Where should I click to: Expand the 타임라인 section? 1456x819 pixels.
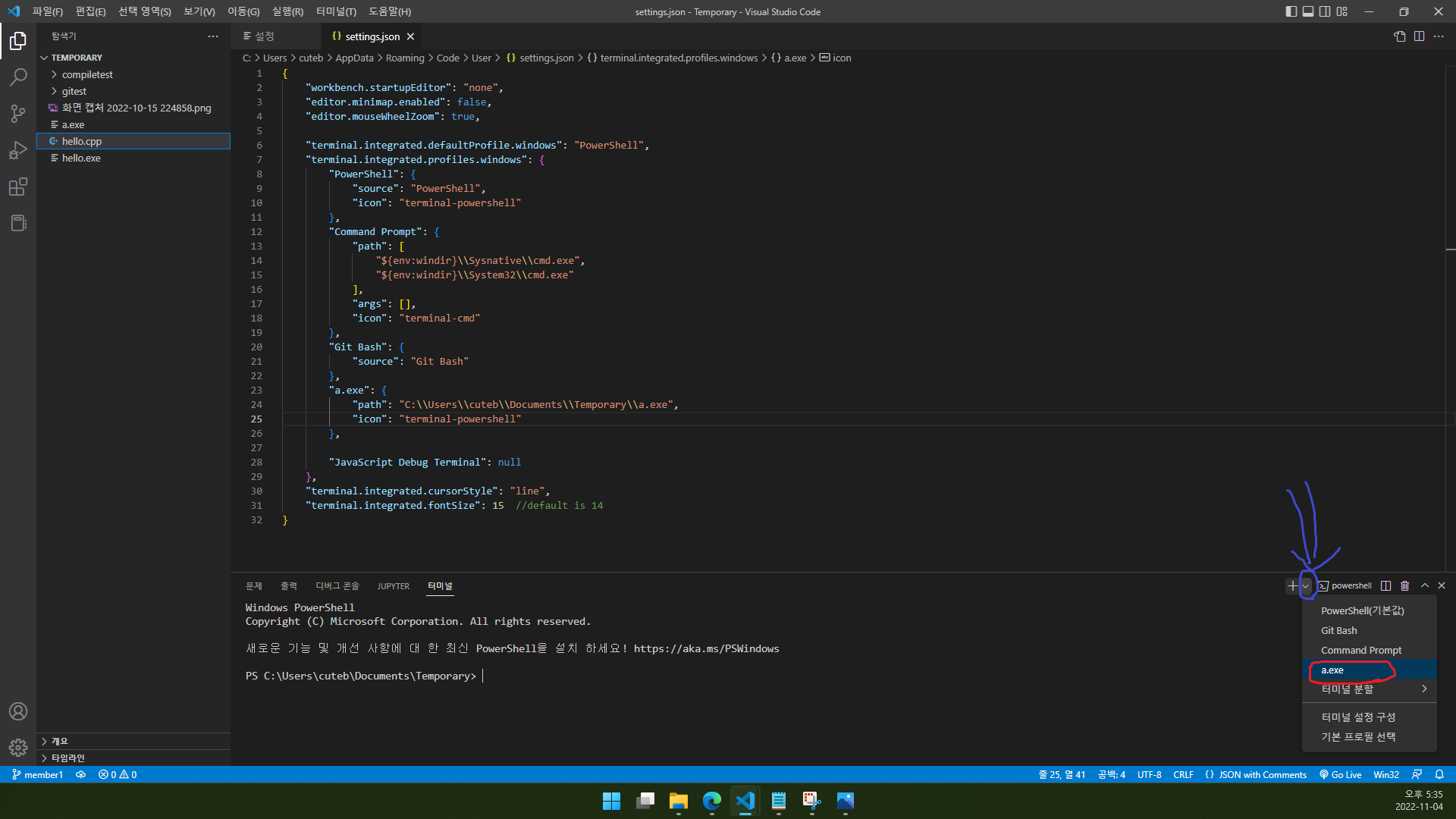coord(133,758)
